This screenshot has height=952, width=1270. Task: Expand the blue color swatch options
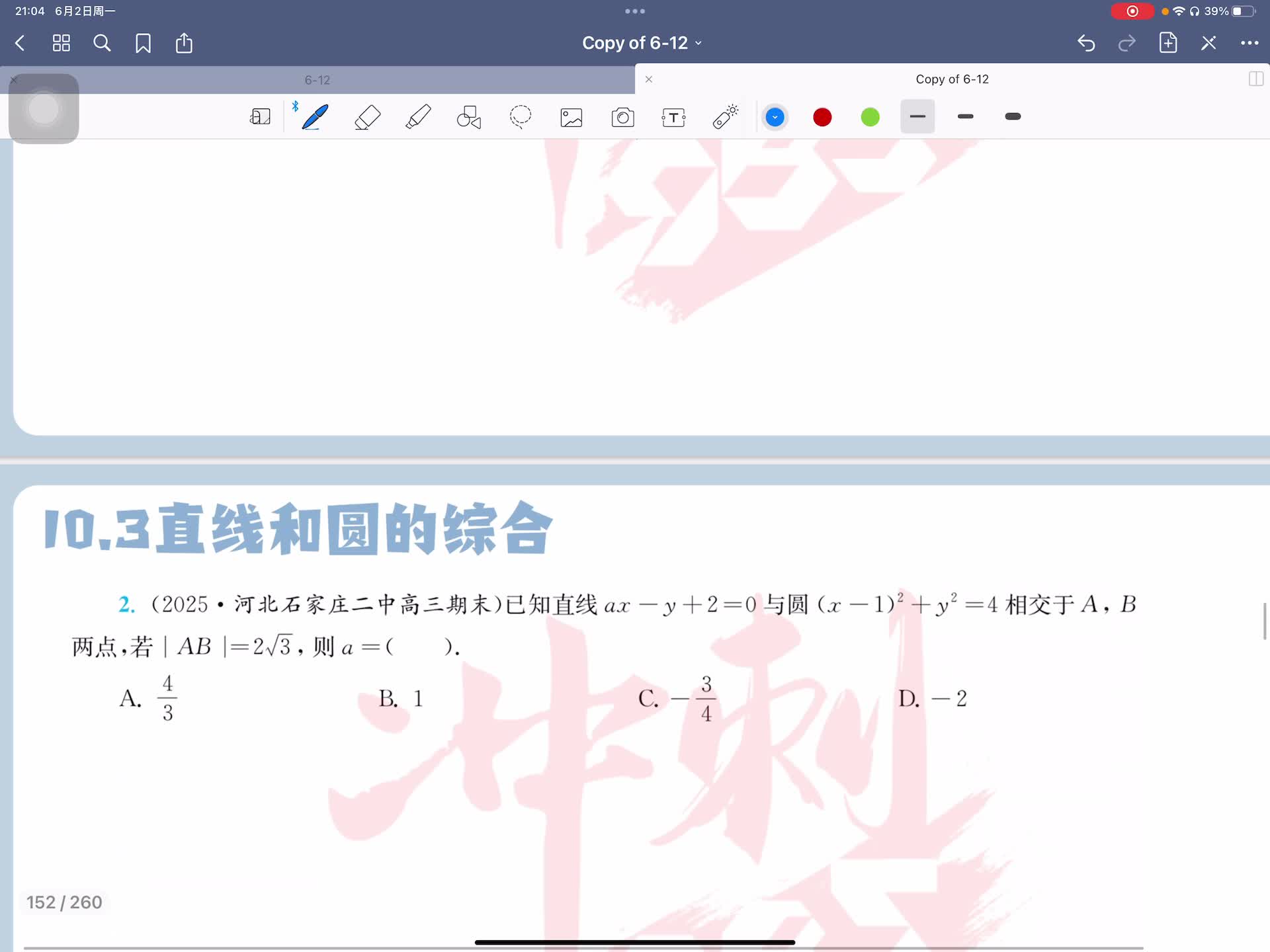click(x=775, y=117)
